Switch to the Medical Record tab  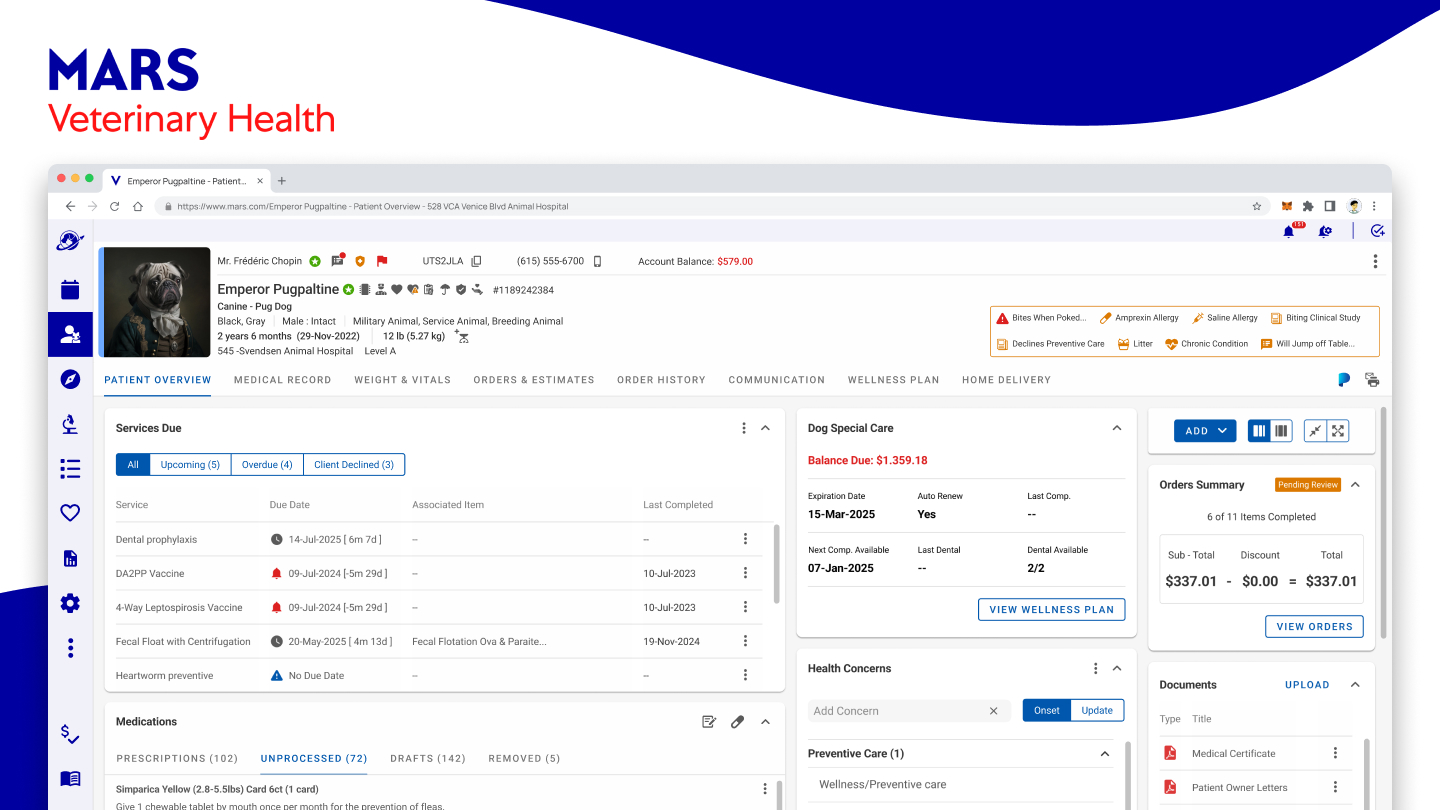tap(283, 380)
